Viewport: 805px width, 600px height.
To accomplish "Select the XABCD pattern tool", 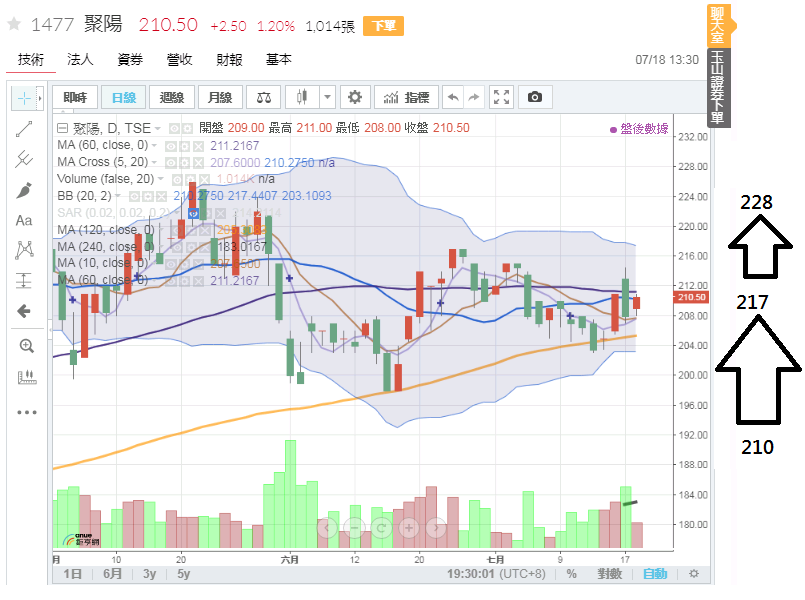I will pos(24,250).
